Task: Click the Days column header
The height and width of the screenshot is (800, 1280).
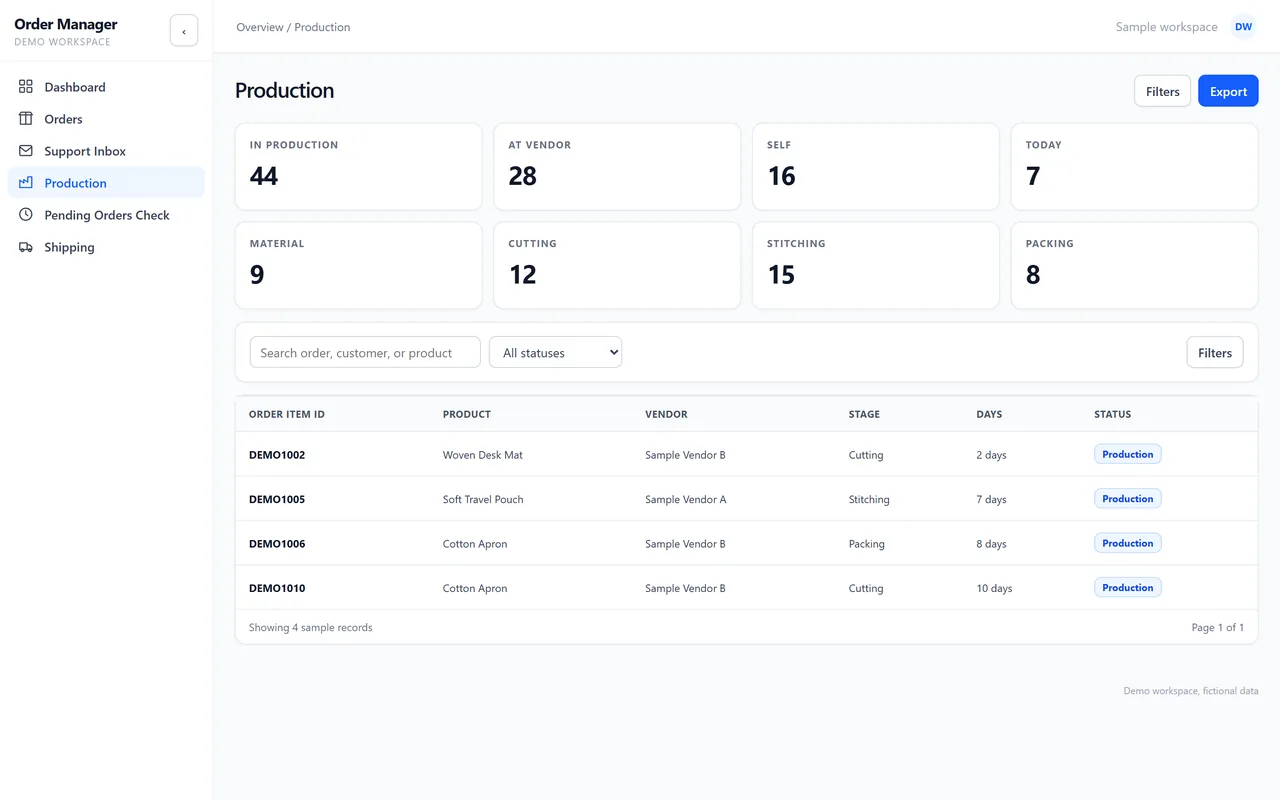Action: 989,414
